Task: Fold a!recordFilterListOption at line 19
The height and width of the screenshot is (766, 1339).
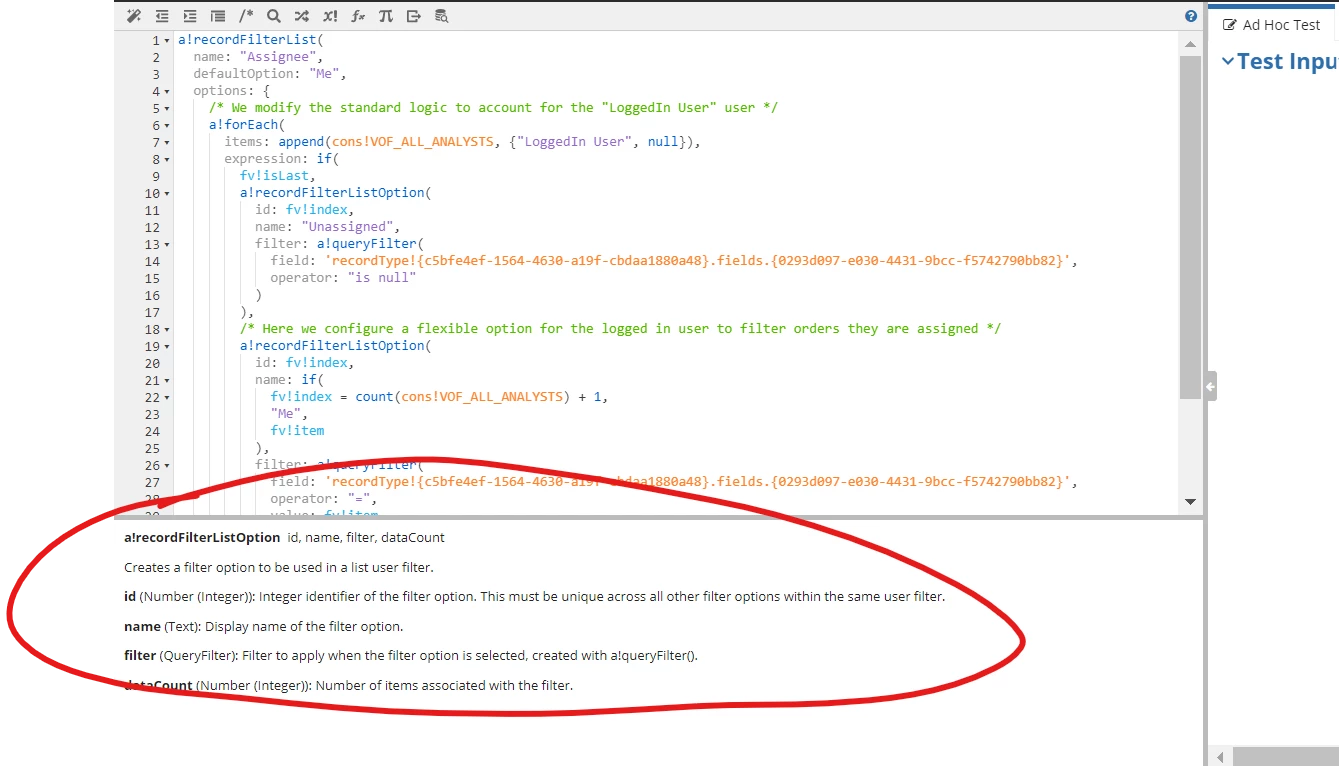Action: click(167, 347)
